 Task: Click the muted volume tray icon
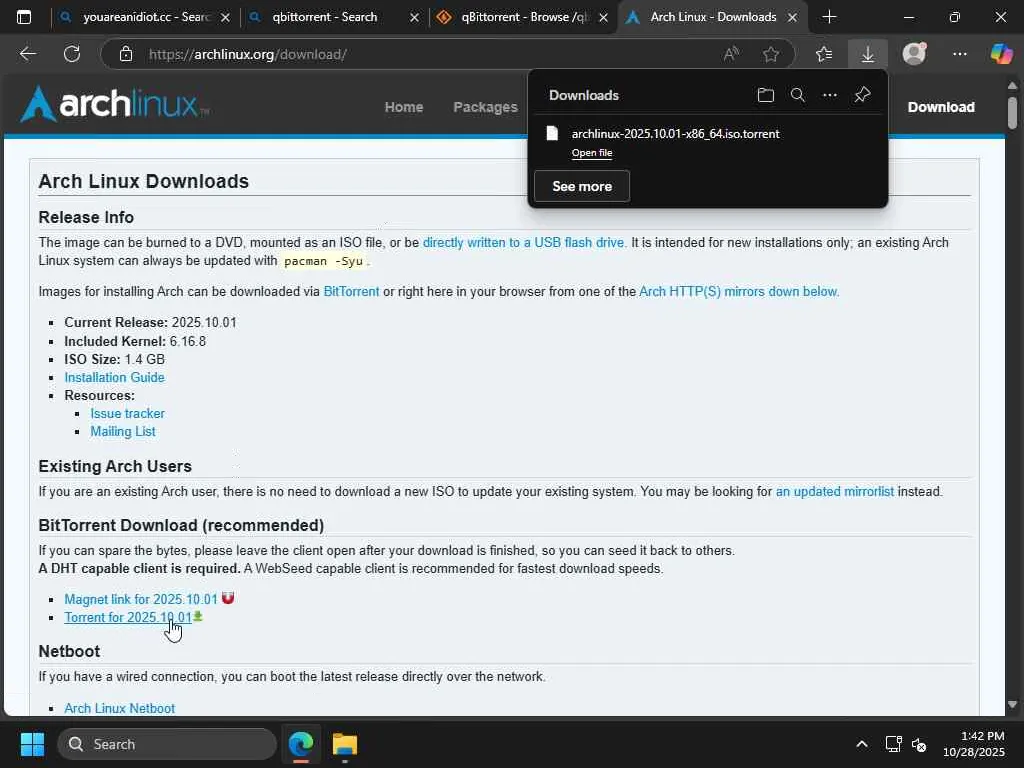(919, 744)
